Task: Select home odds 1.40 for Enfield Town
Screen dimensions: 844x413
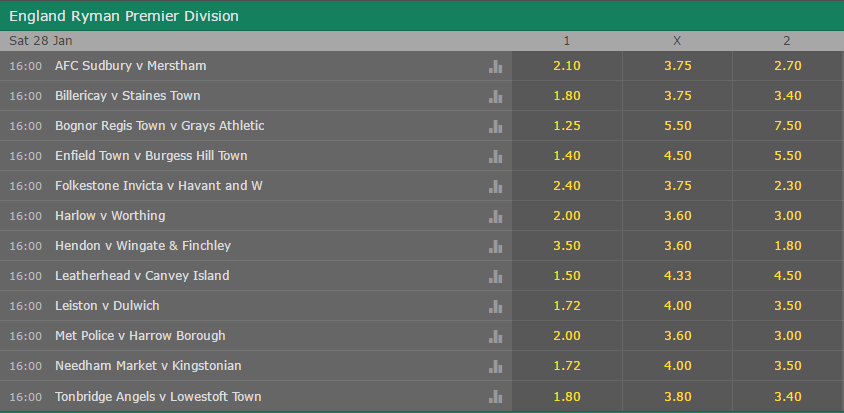Action: 567,156
